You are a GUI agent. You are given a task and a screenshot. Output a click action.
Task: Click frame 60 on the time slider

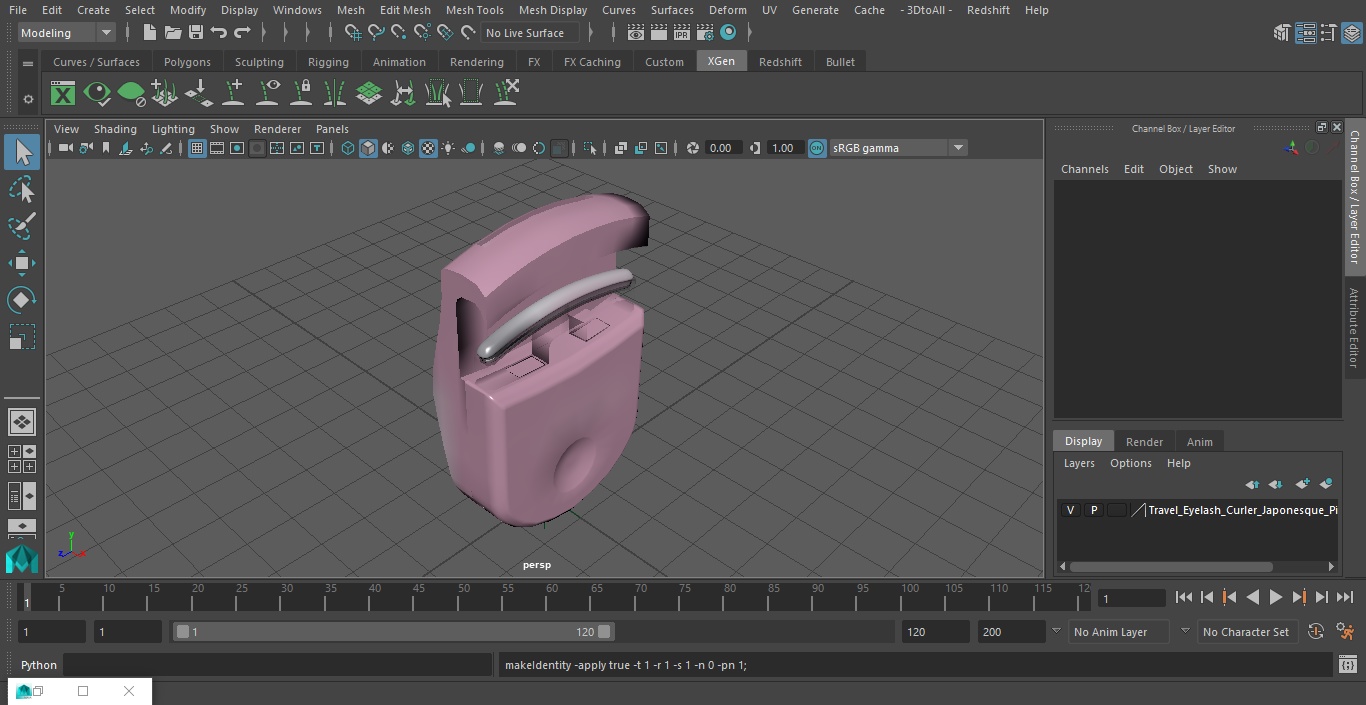point(551,596)
